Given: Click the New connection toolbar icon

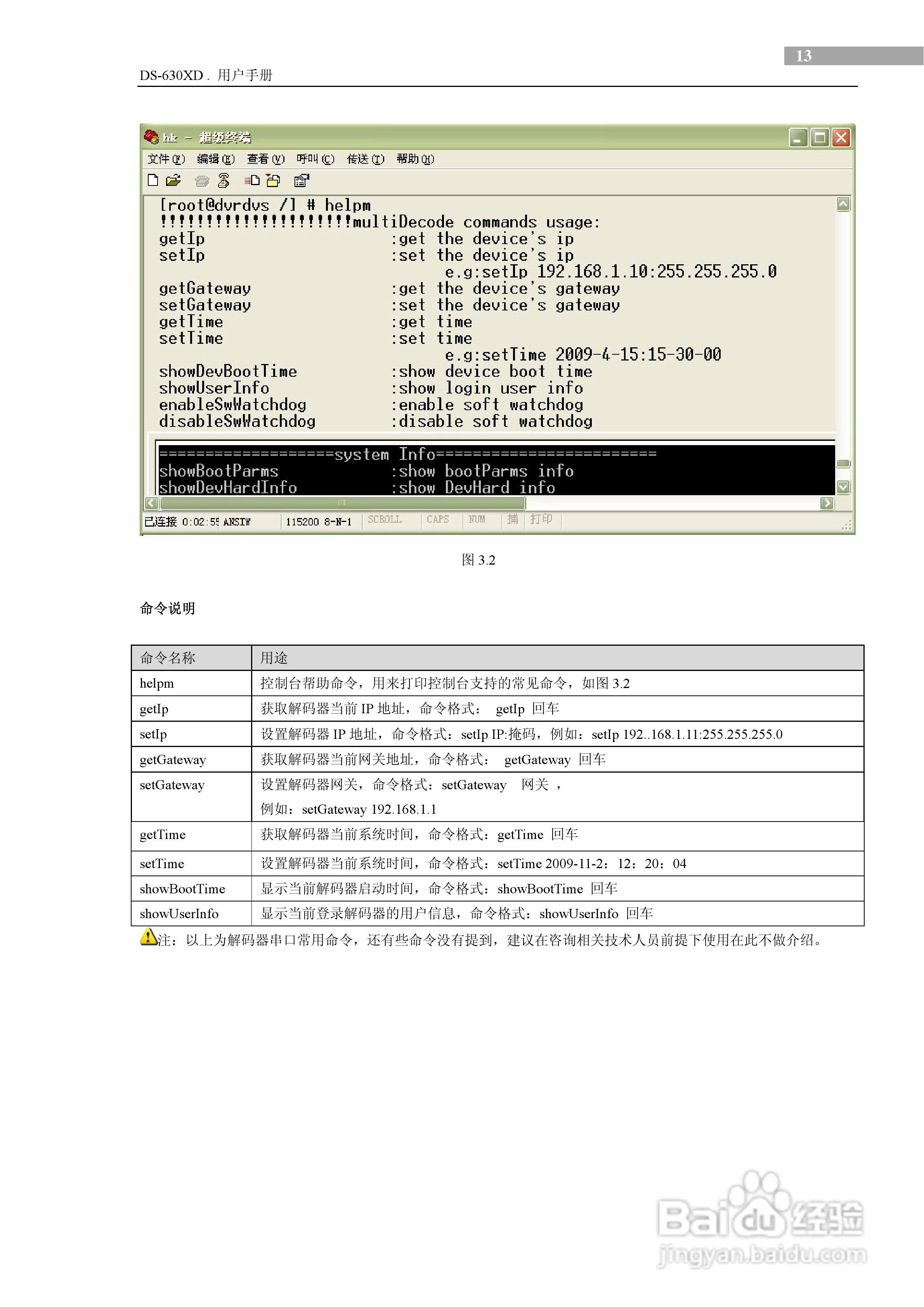Looking at the screenshot, I should coord(153,180).
